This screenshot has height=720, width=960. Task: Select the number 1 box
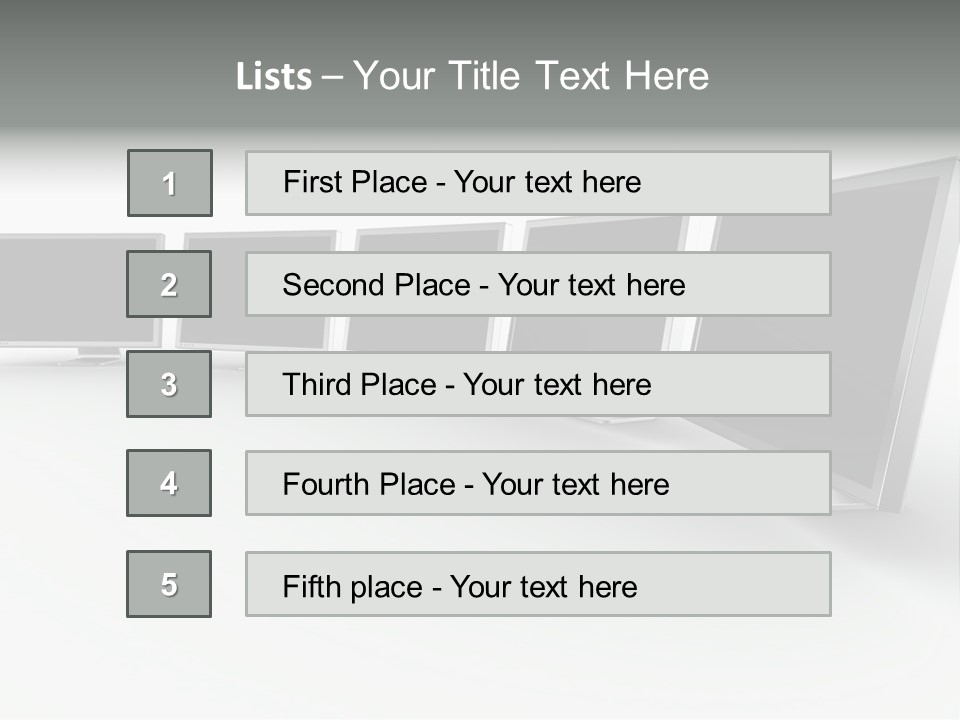[x=170, y=183]
